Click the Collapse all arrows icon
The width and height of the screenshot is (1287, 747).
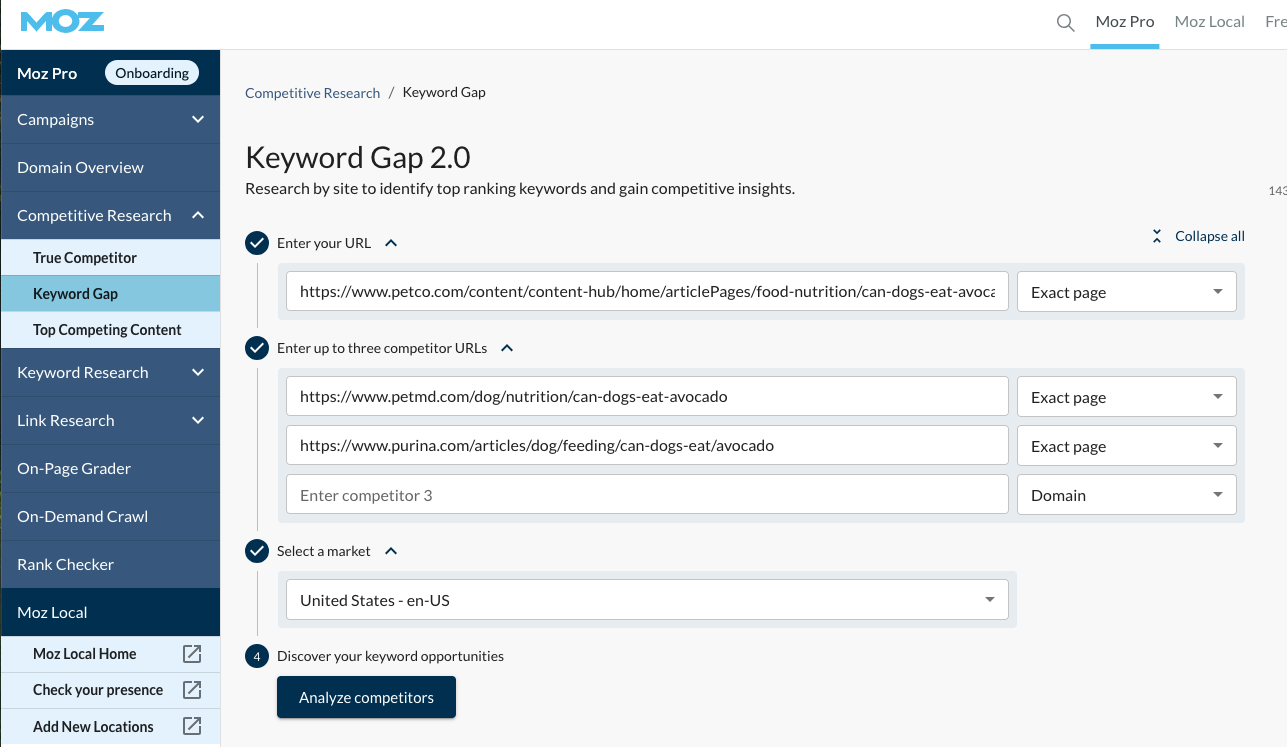pyautogui.click(x=1157, y=236)
